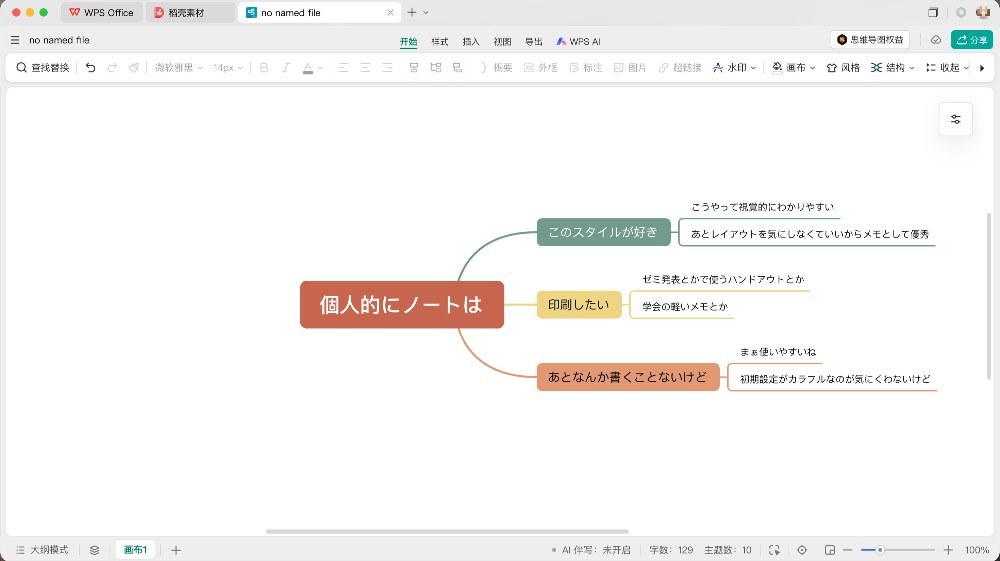The width and height of the screenshot is (1000, 561).
Task: Open the structure (结构) dropdown
Action: [893, 68]
